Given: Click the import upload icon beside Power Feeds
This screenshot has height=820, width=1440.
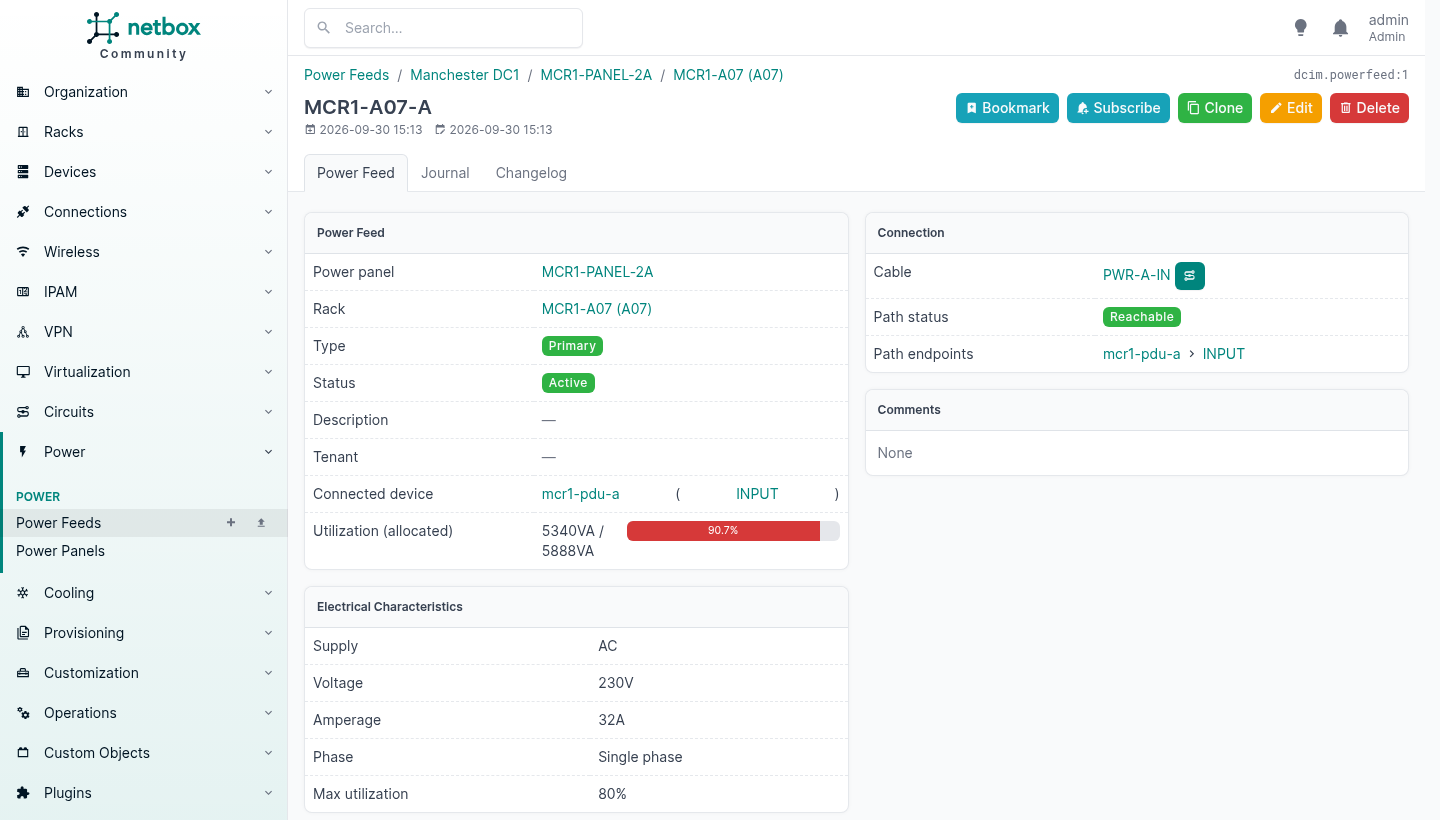Looking at the screenshot, I should [261, 522].
